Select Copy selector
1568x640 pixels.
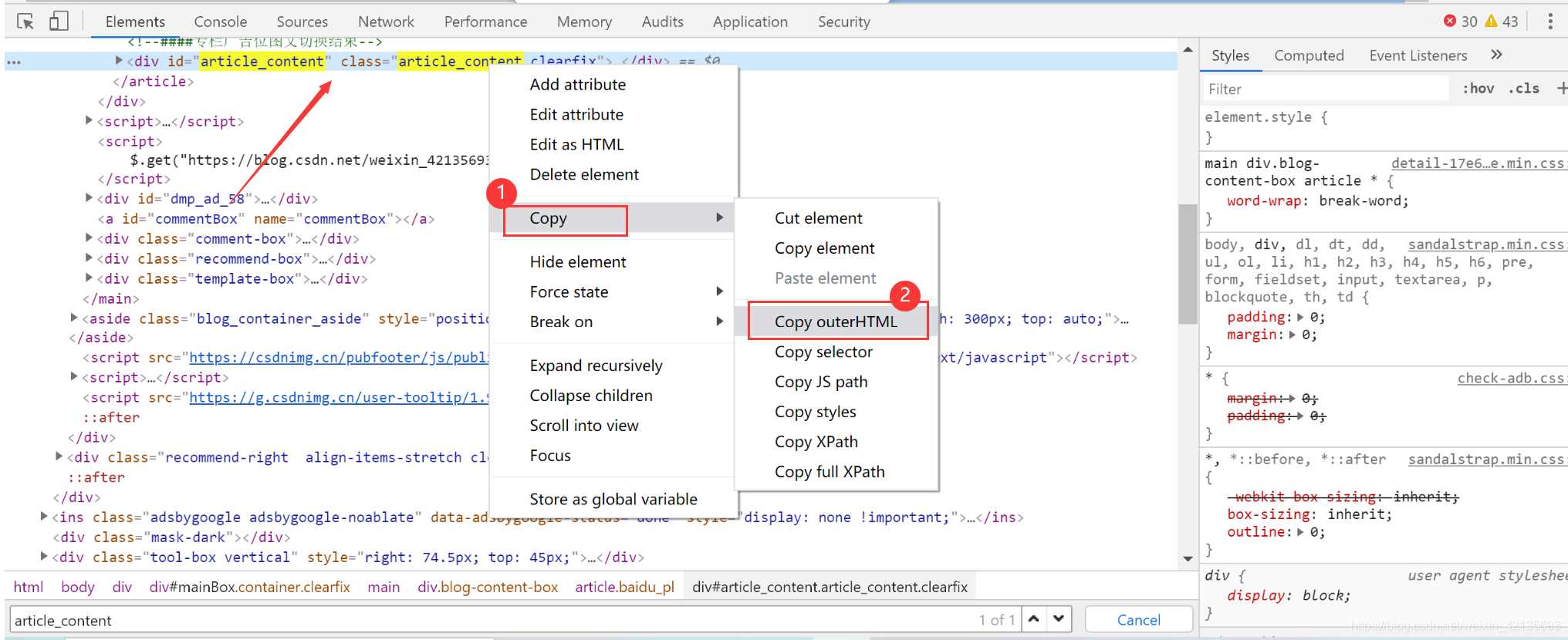click(836, 352)
